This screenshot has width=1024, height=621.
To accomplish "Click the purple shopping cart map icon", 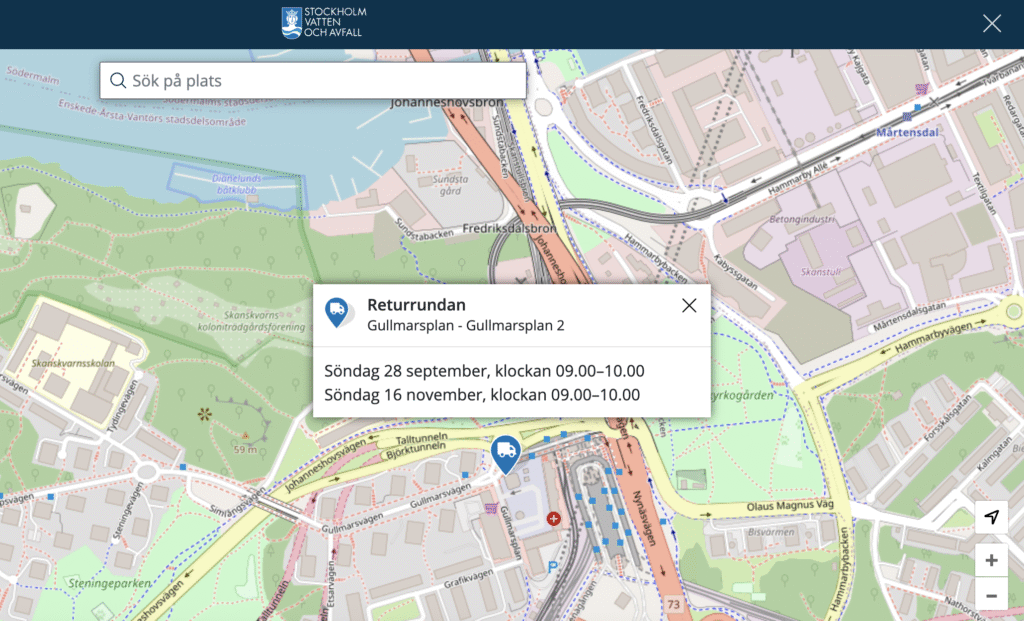I will [x=490, y=509].
